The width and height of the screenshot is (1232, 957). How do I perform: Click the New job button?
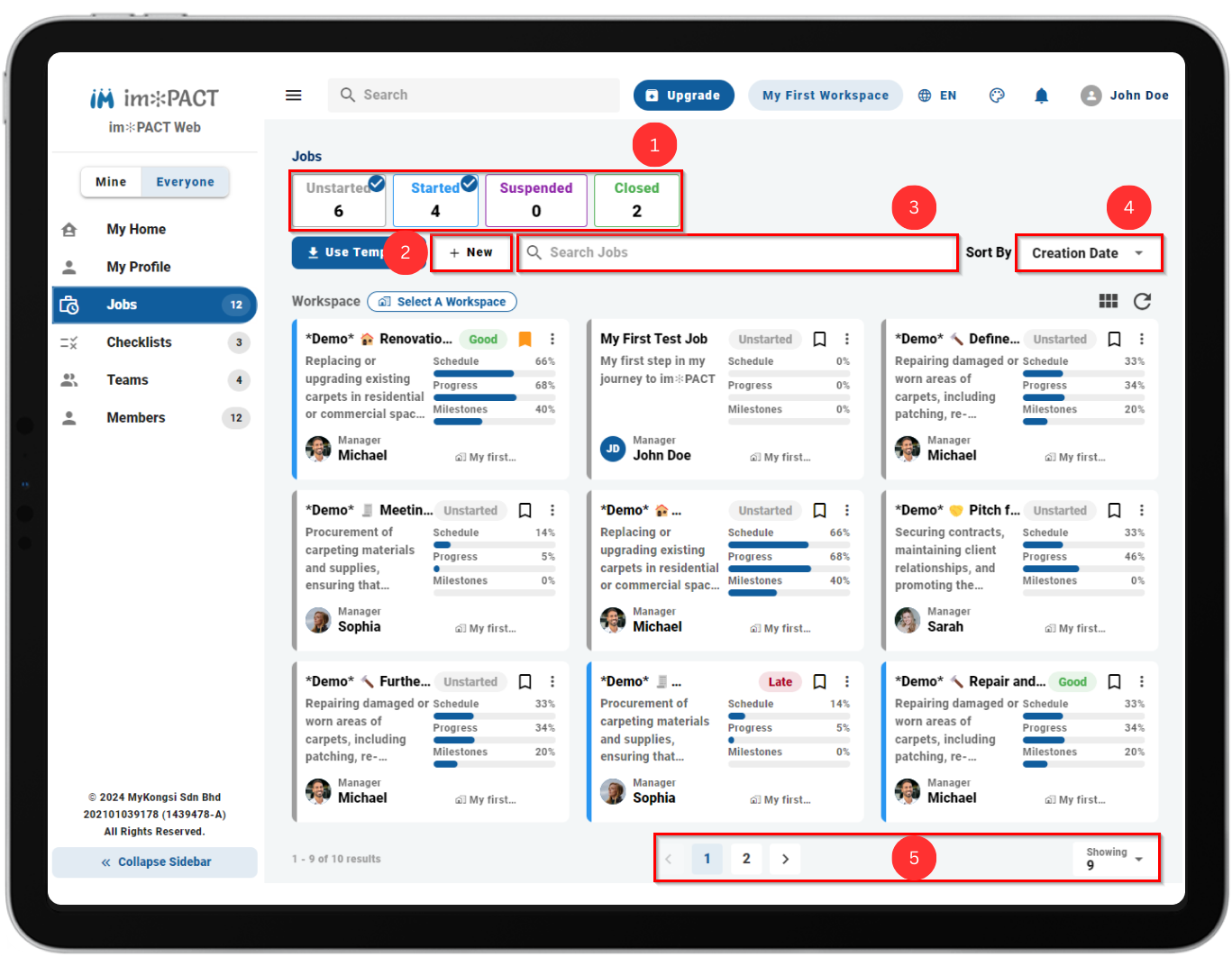(471, 253)
